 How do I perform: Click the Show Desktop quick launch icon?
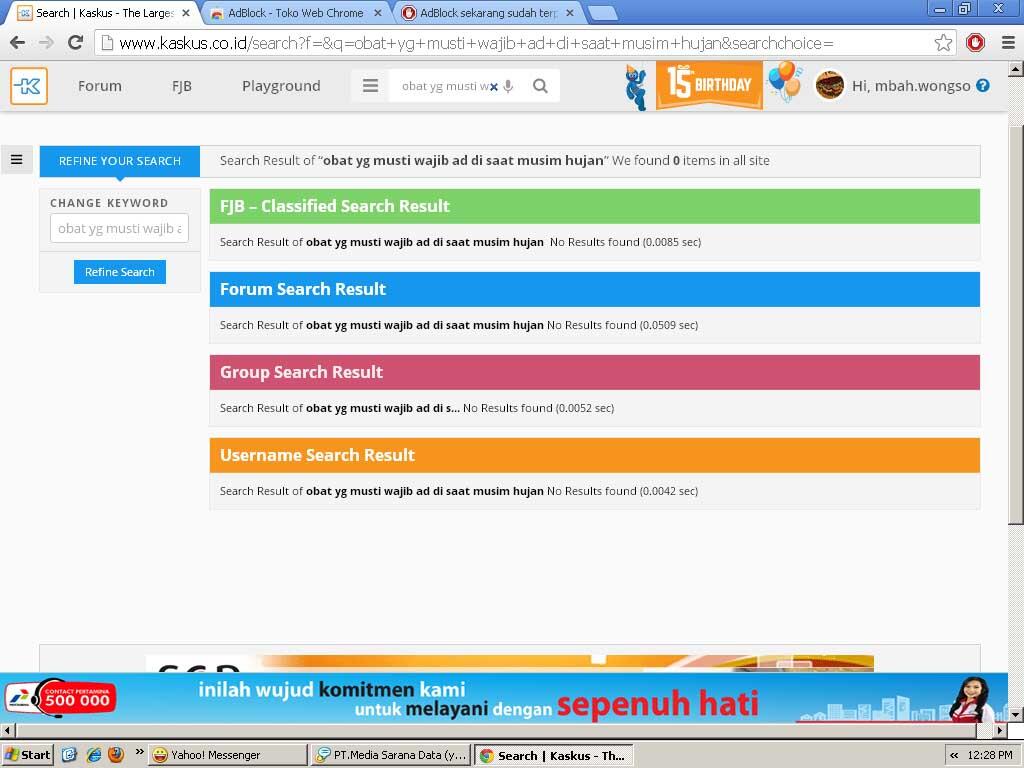coord(69,755)
